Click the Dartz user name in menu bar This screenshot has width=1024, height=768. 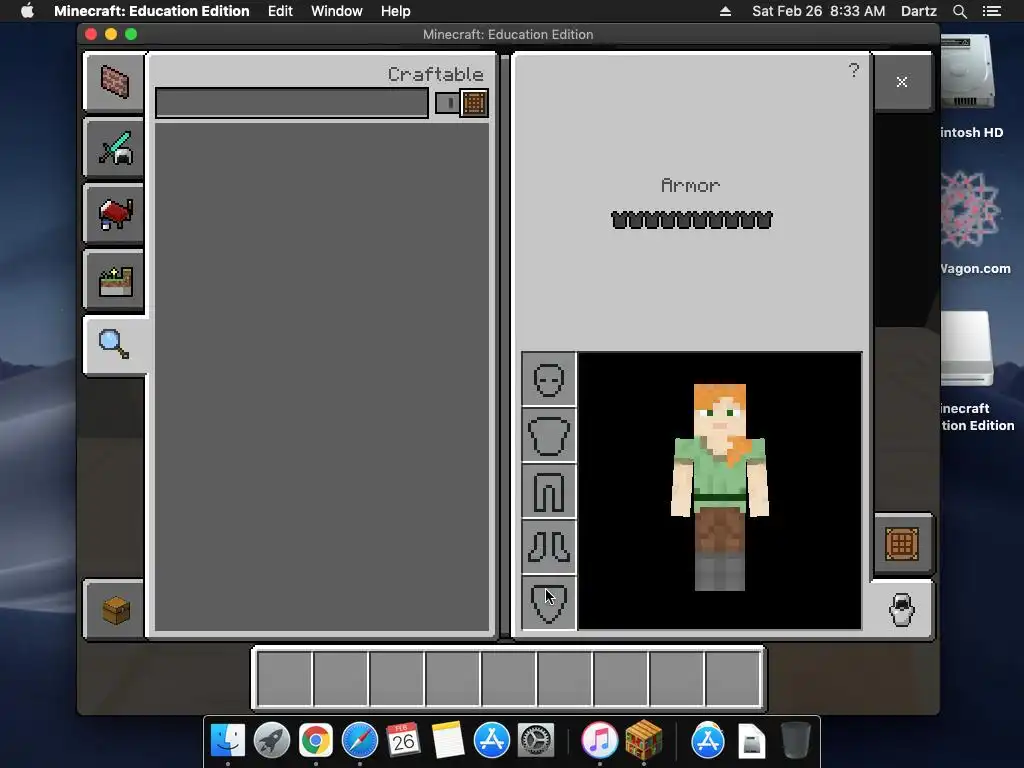[918, 11]
